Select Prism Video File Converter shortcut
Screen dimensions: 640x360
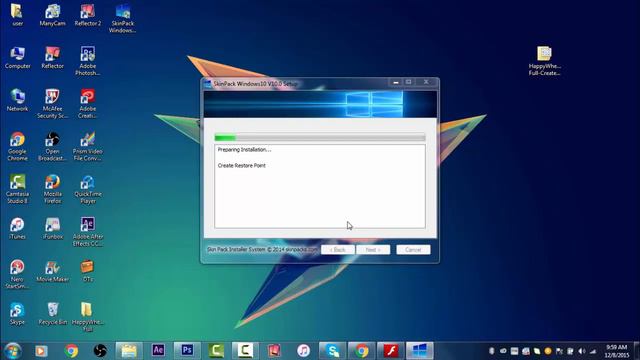[x=87, y=146]
